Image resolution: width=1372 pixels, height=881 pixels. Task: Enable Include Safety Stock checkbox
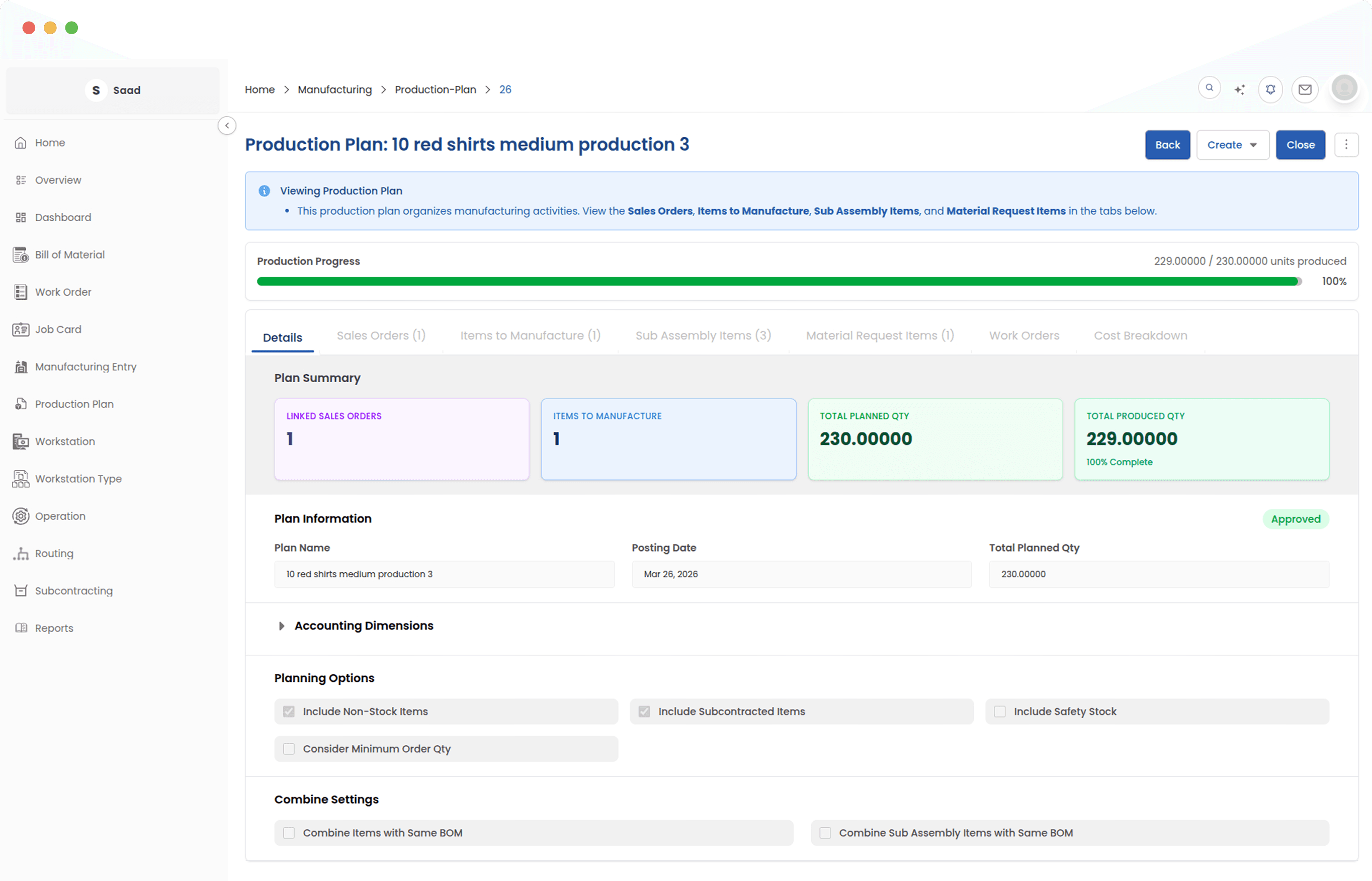(999, 711)
